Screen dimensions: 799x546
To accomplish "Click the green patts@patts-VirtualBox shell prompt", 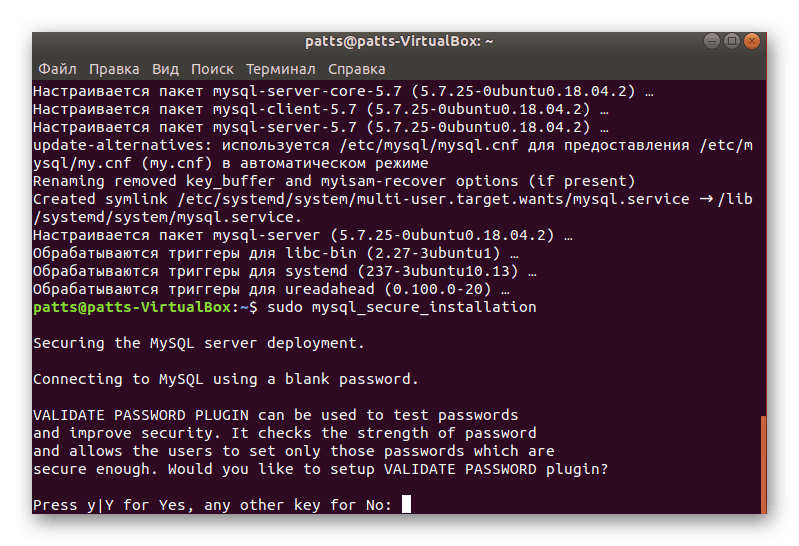I will coord(132,307).
